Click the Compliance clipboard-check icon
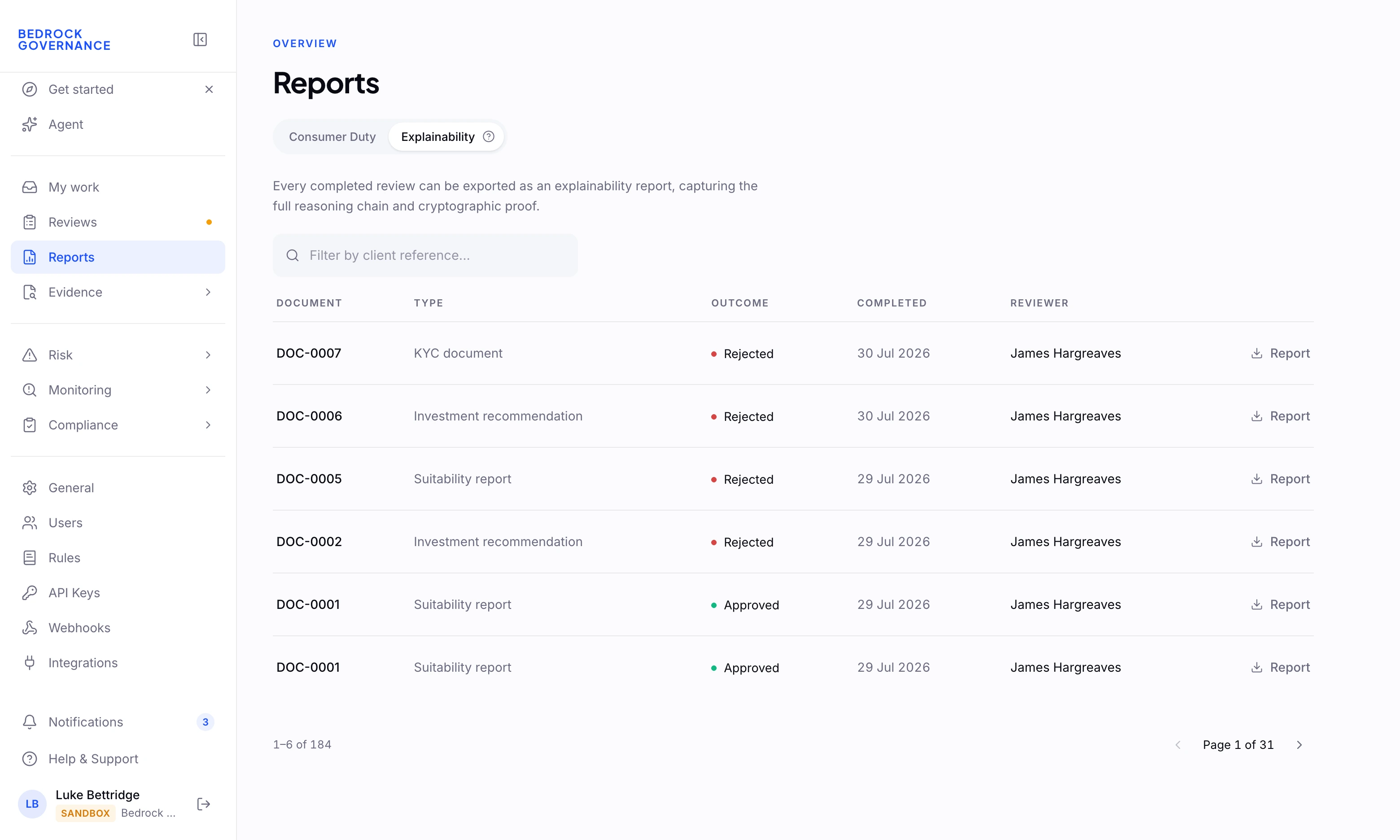The width and height of the screenshot is (1400, 840). click(30, 426)
